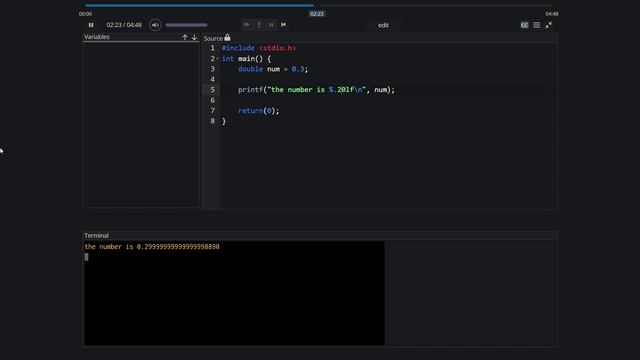The image size is (640, 360).
Task: Pause the video playback
Action: click(91, 25)
